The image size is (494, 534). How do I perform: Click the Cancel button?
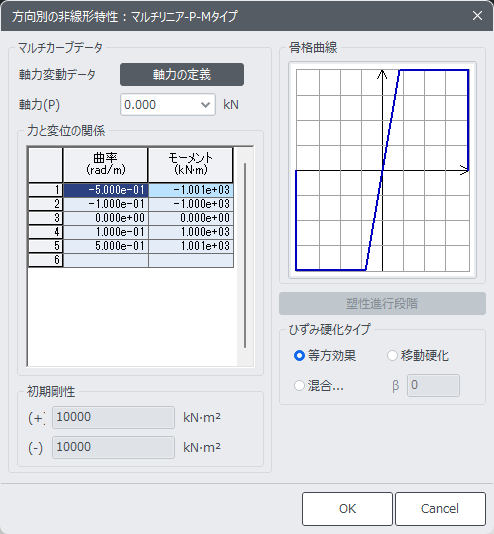[x=440, y=509]
